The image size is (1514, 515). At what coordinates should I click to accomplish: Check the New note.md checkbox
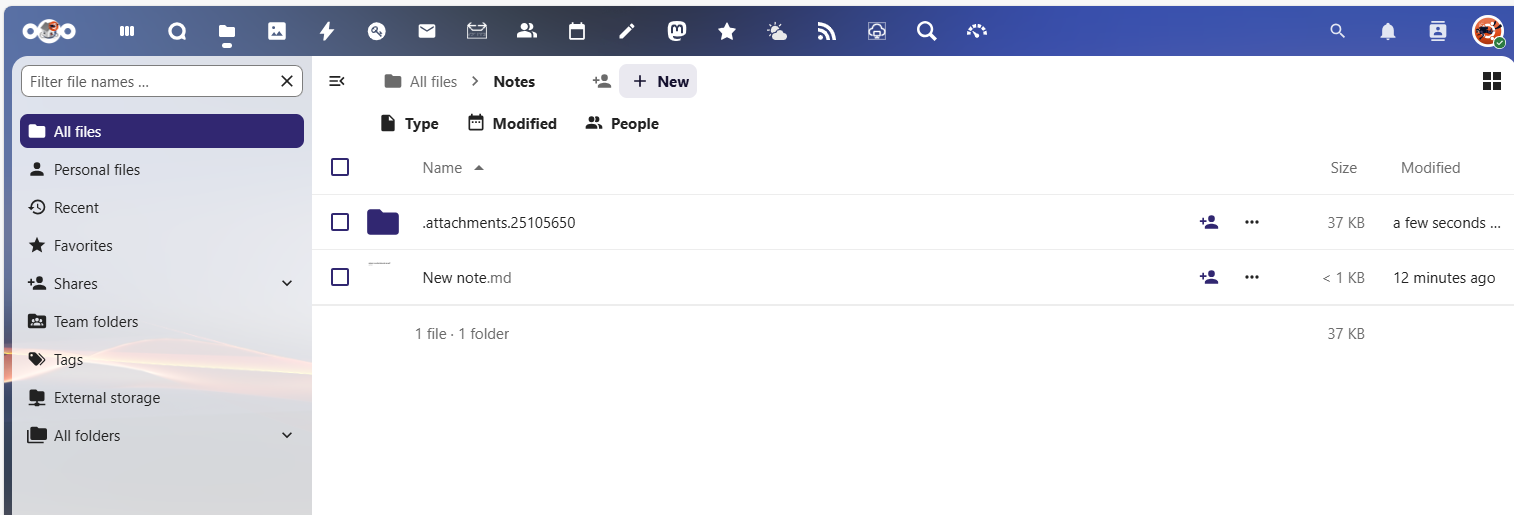[340, 277]
